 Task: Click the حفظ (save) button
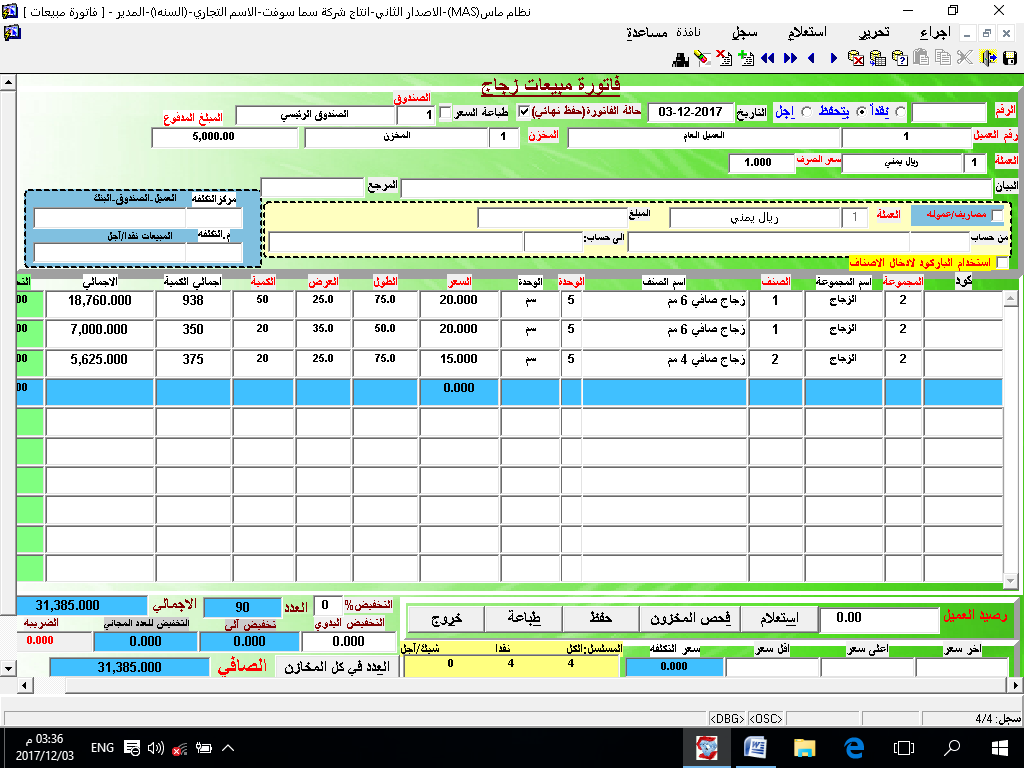pos(600,618)
